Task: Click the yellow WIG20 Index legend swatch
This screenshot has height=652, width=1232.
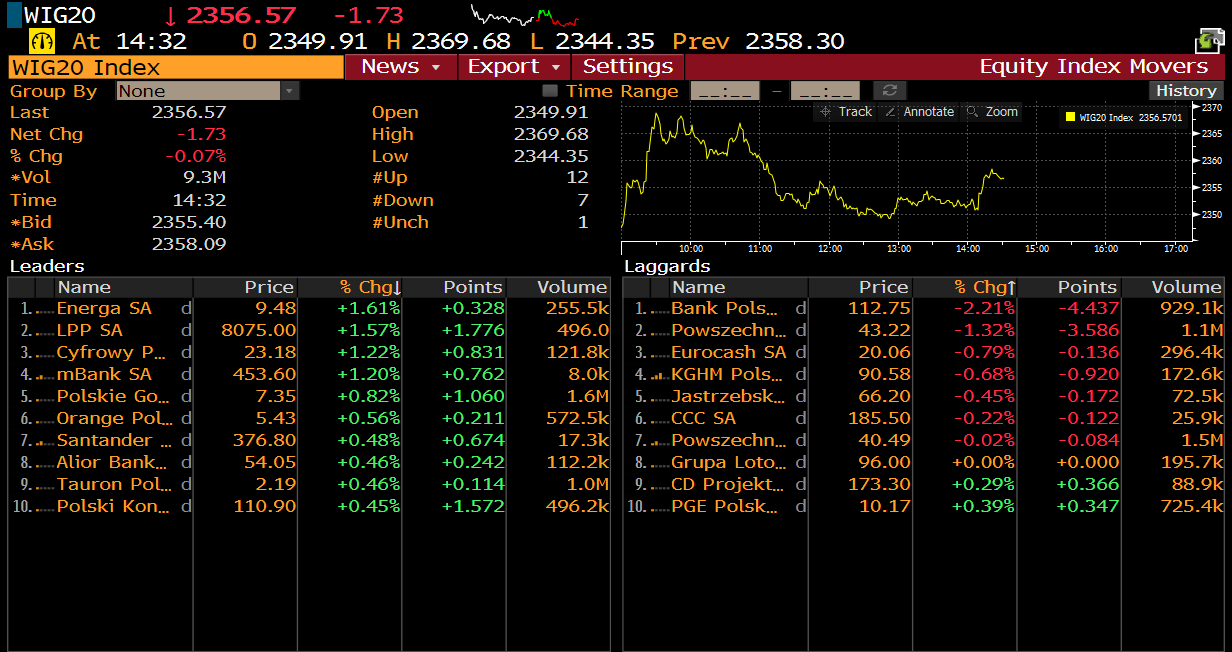Action: pyautogui.click(x=1070, y=117)
